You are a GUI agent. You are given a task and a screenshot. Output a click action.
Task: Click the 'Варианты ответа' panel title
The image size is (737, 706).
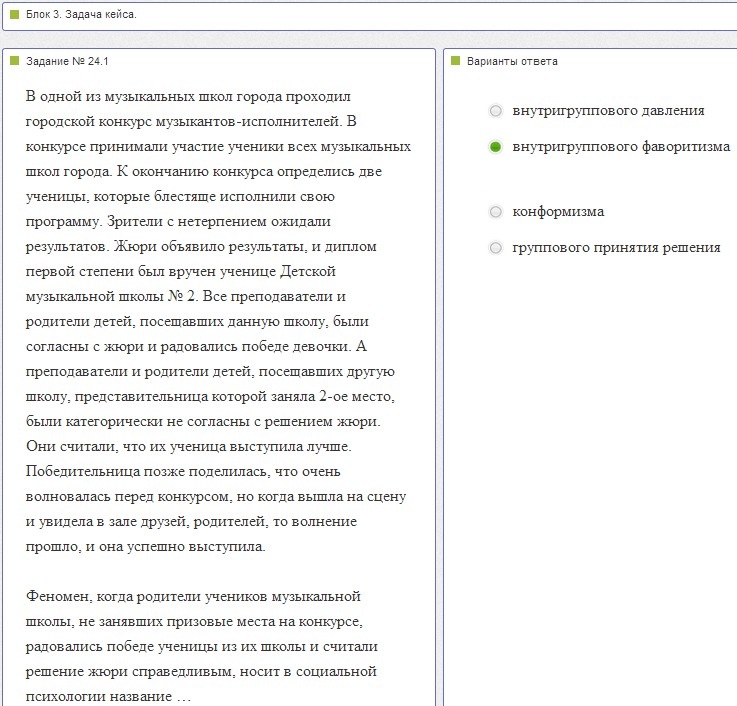click(512, 61)
